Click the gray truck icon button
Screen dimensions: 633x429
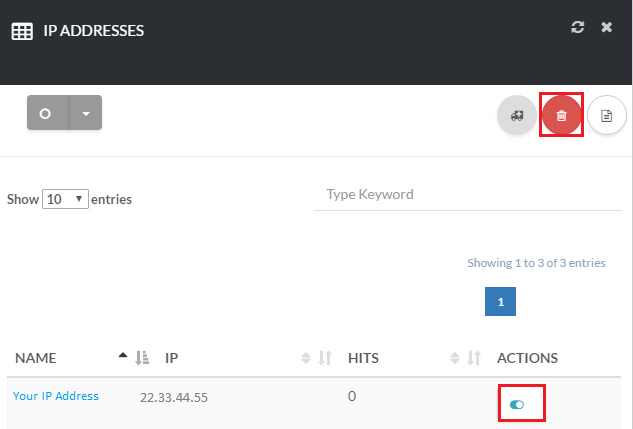pos(516,115)
